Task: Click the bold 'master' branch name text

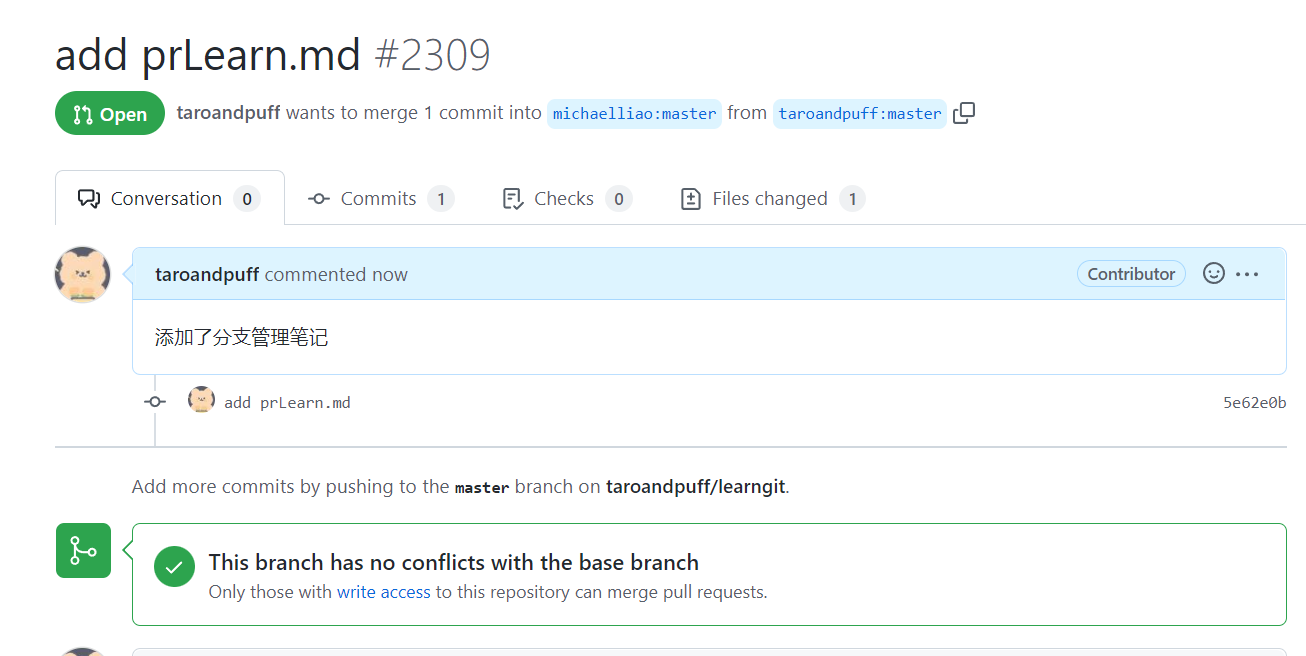Action: tap(482, 488)
